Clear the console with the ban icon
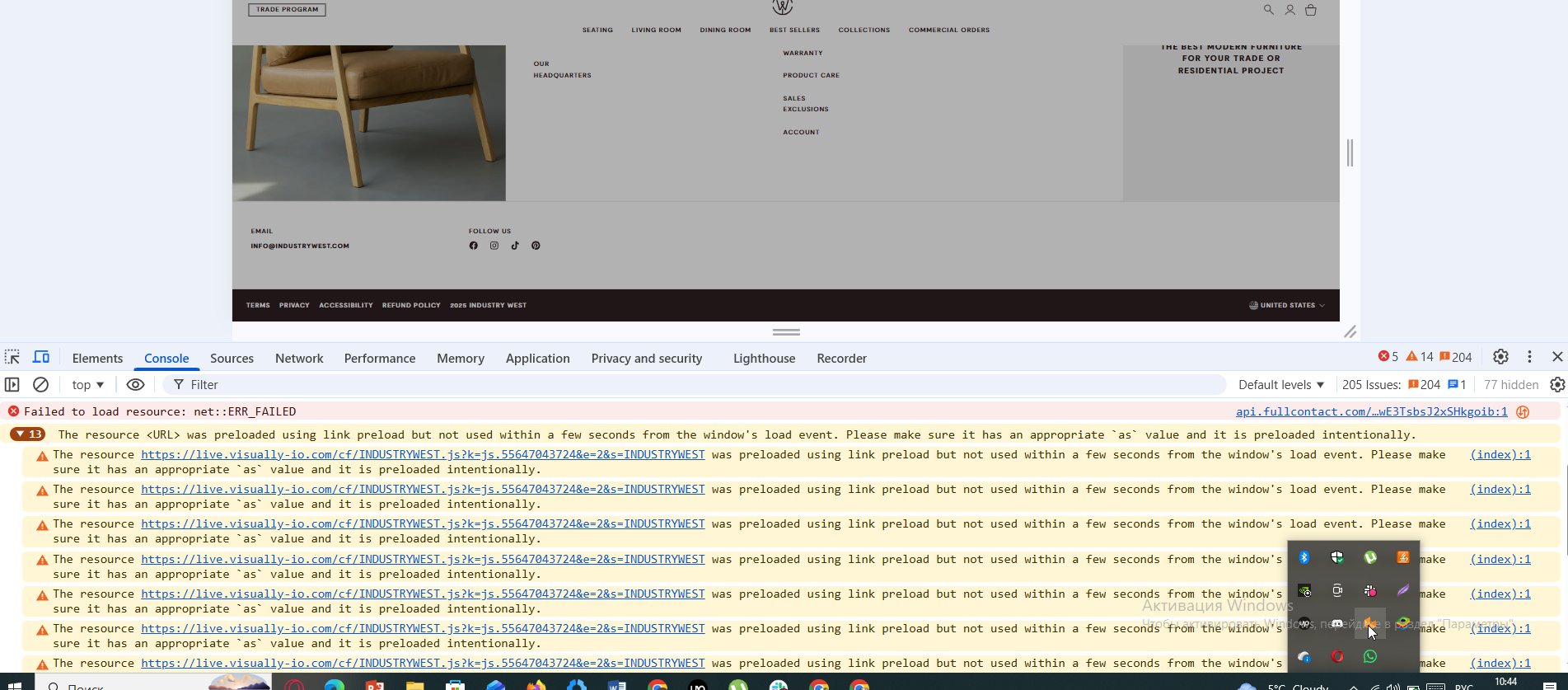Image resolution: width=1568 pixels, height=690 pixels. (40, 384)
